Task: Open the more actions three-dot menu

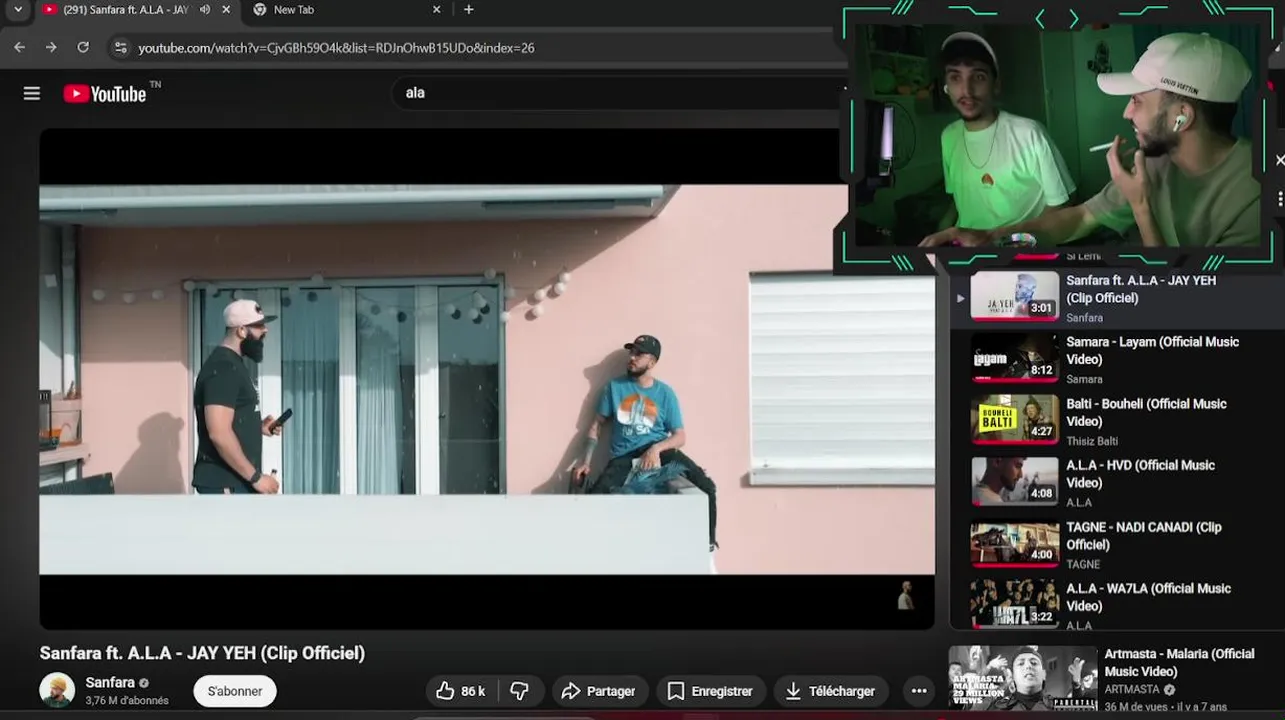Action: pos(918,691)
